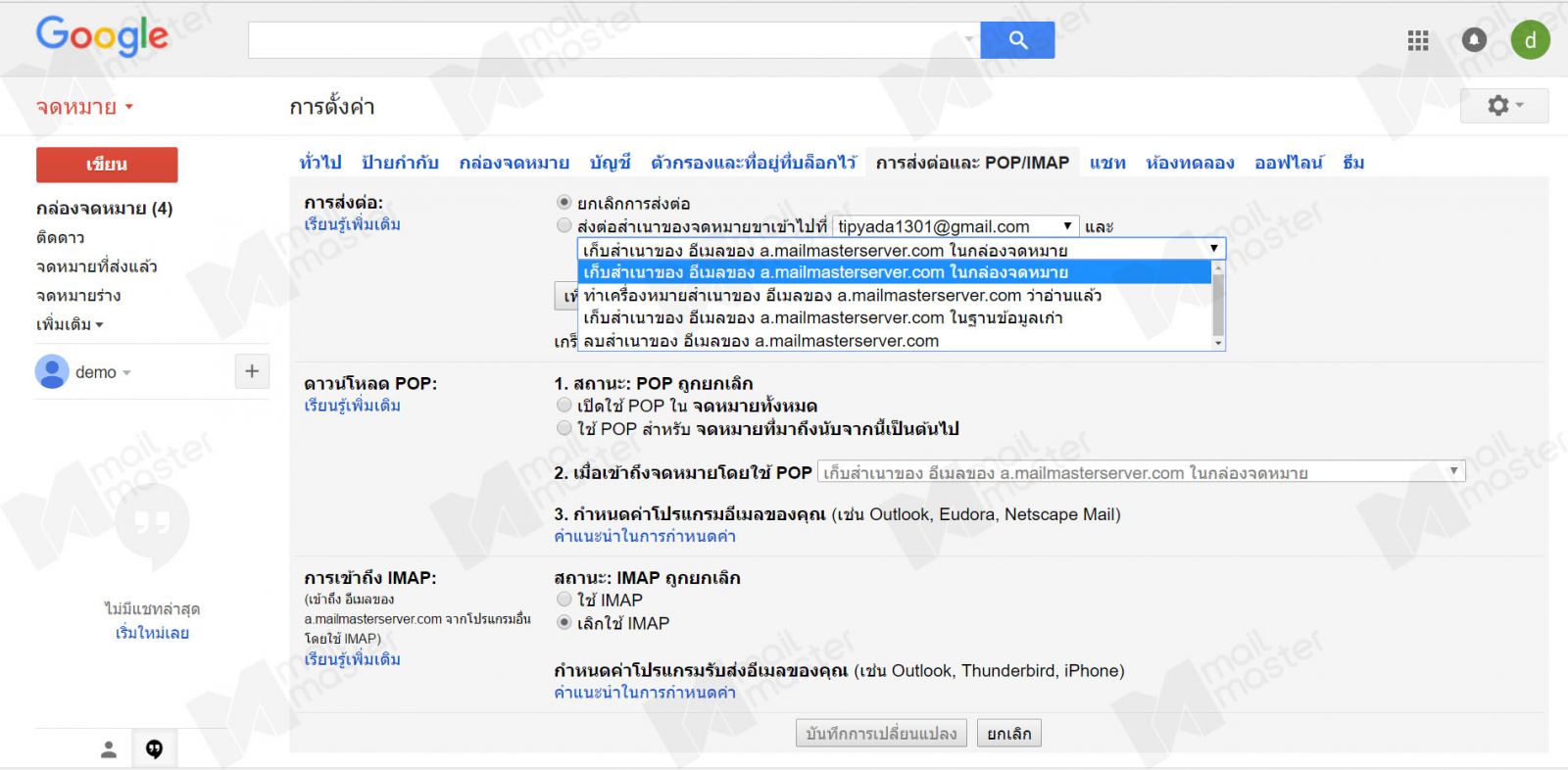Switch to ห้องทดลอง settings tab
The height and width of the screenshot is (770, 1568).
tap(1190, 163)
